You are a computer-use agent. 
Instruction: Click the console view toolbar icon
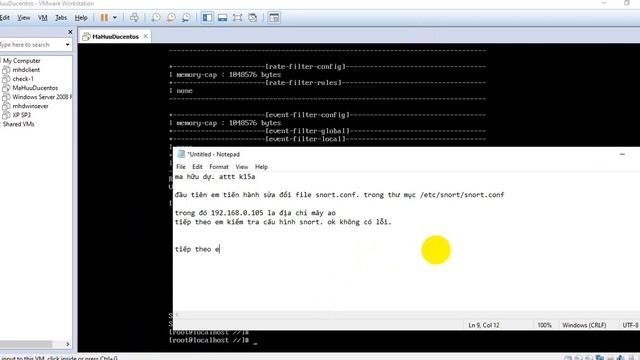(274, 18)
